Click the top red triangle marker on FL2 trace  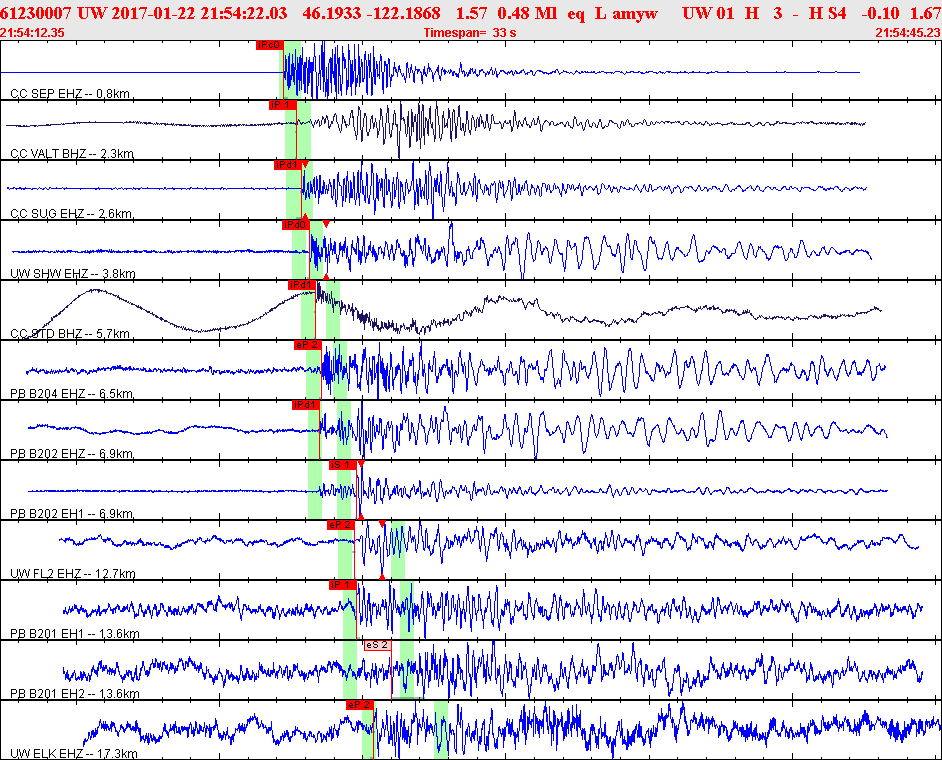coord(382,523)
